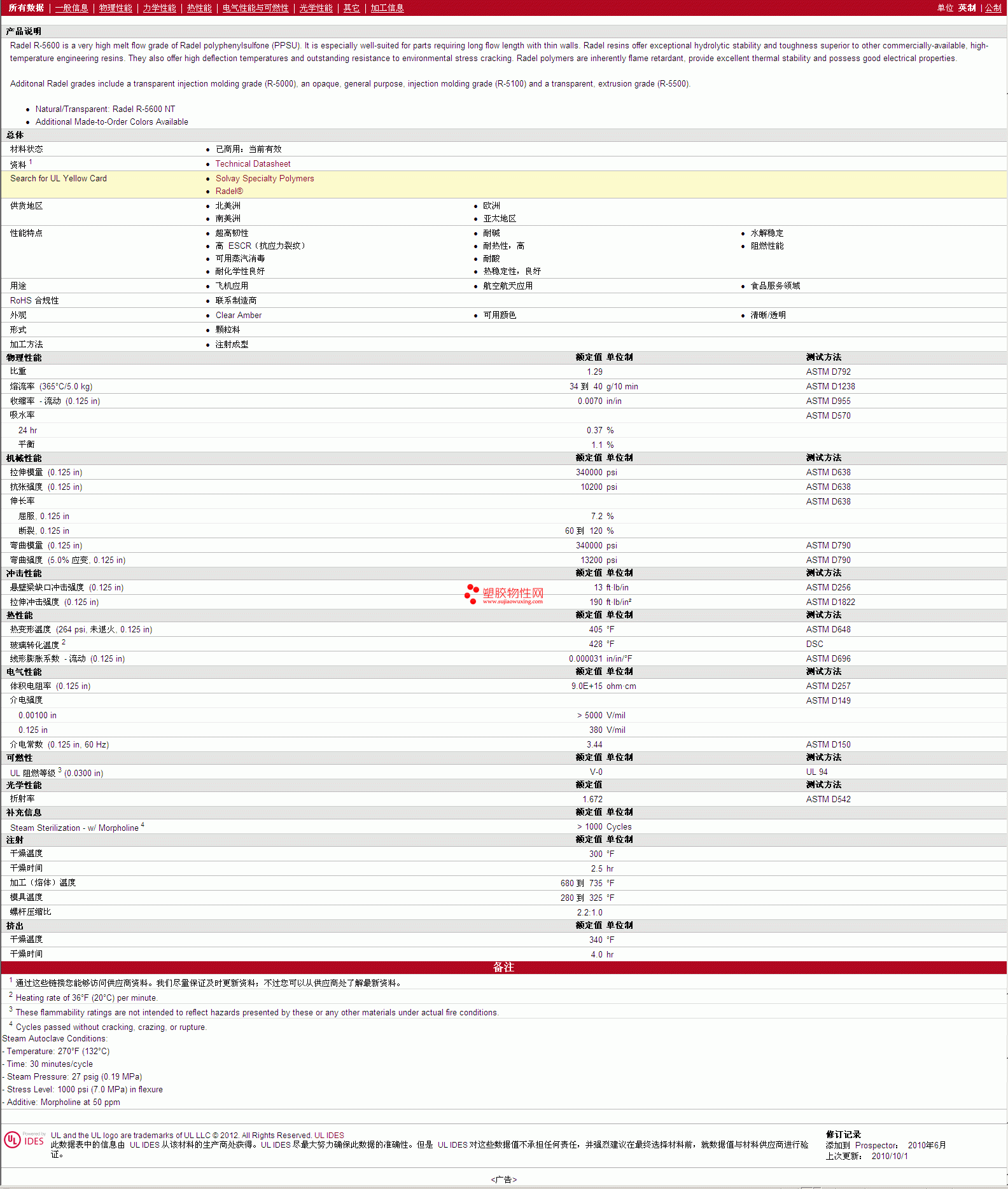1008x1189 pixels.
Task: Click the 弯曲强度 value 13200
Action: tap(591, 560)
